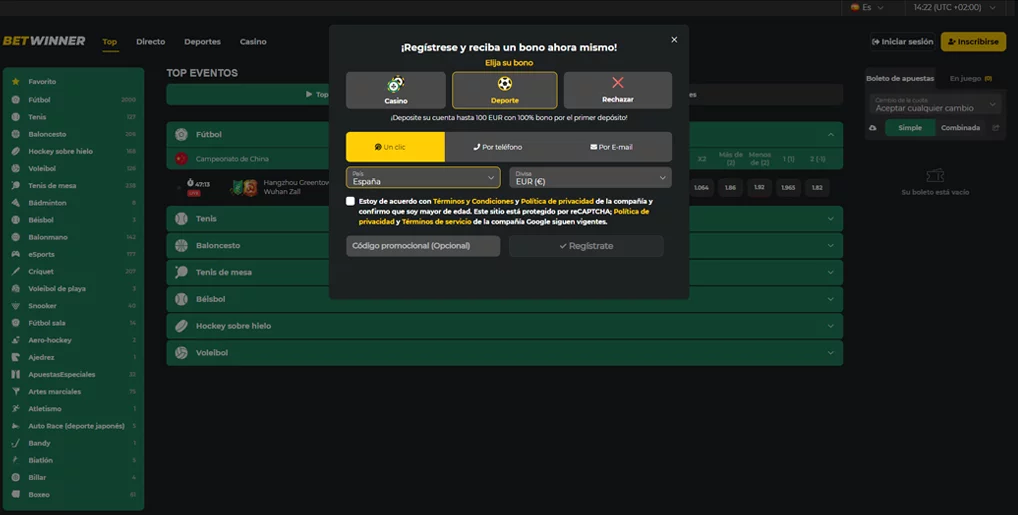Switch to the Top navigation tab
1018x515 pixels.
(110, 42)
